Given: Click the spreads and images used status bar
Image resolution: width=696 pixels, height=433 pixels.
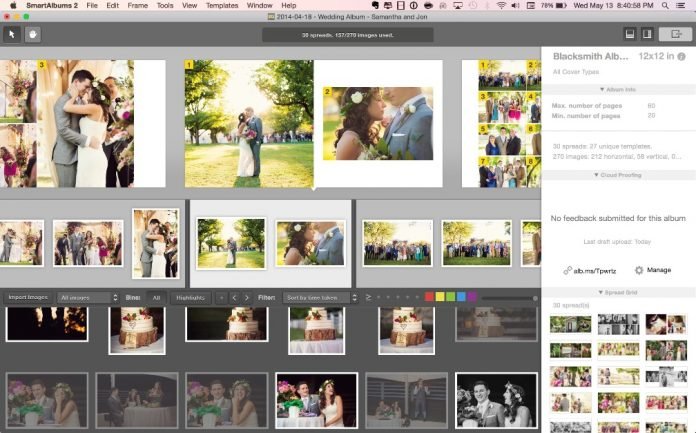Looking at the screenshot, I should 348,35.
